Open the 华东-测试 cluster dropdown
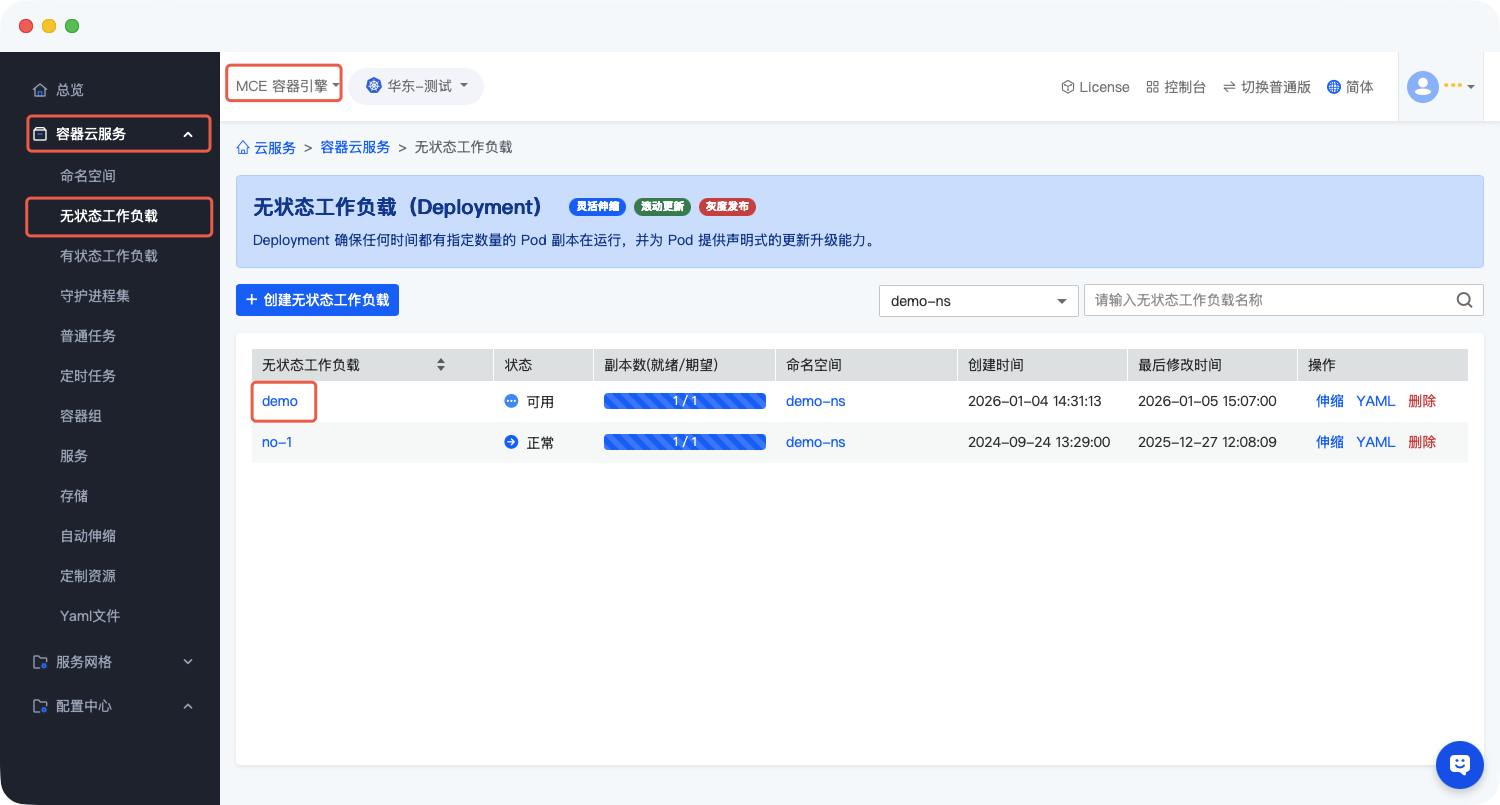The image size is (1500, 805). pos(416,86)
